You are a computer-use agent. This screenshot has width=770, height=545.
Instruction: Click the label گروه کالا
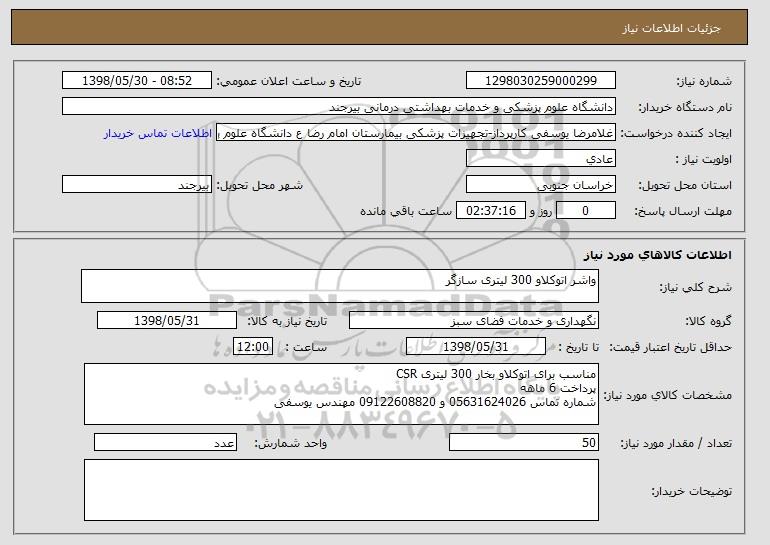point(708,322)
